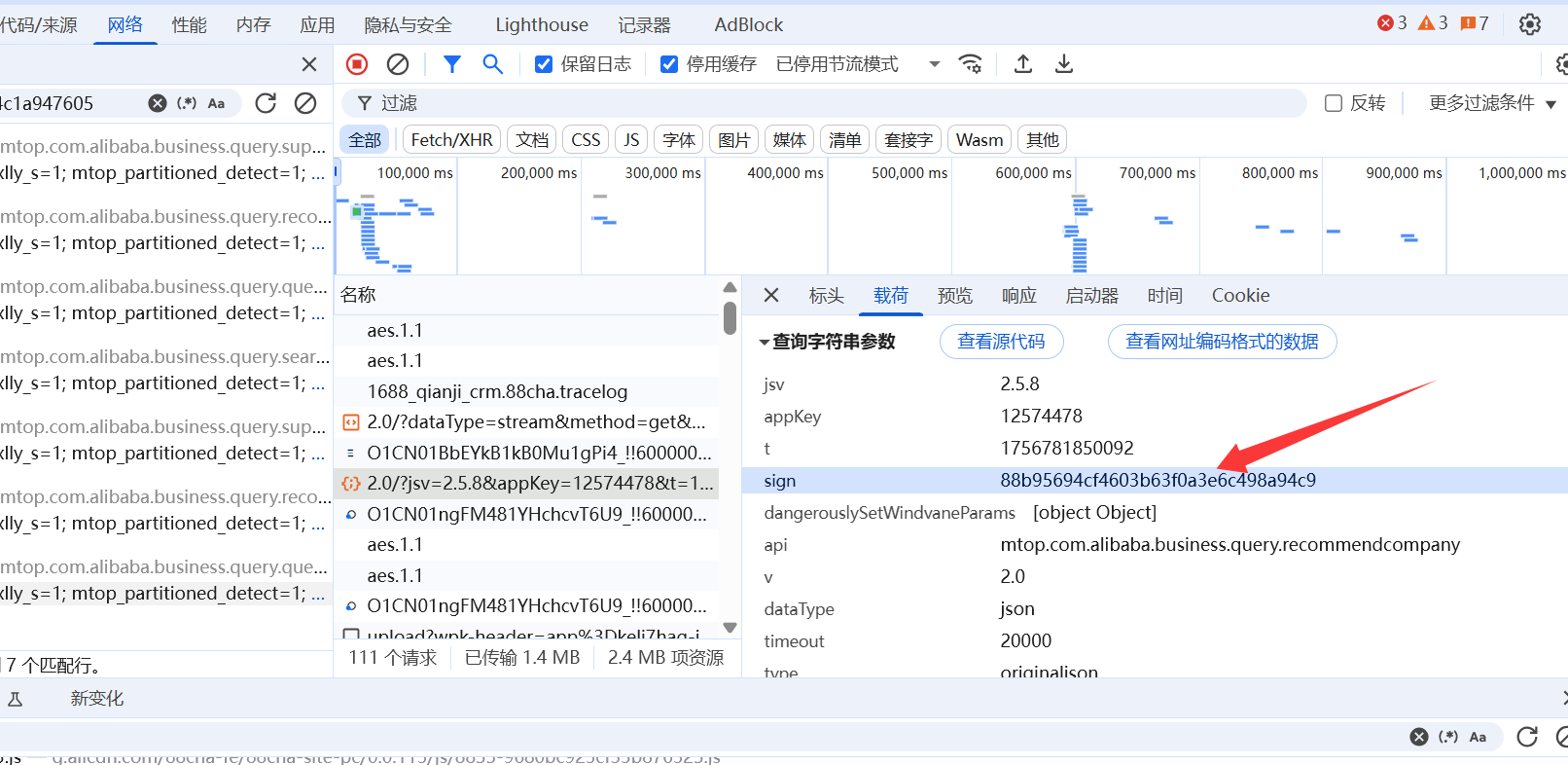Open network search magnifier
This screenshot has height=765, width=1568.
coord(493,64)
